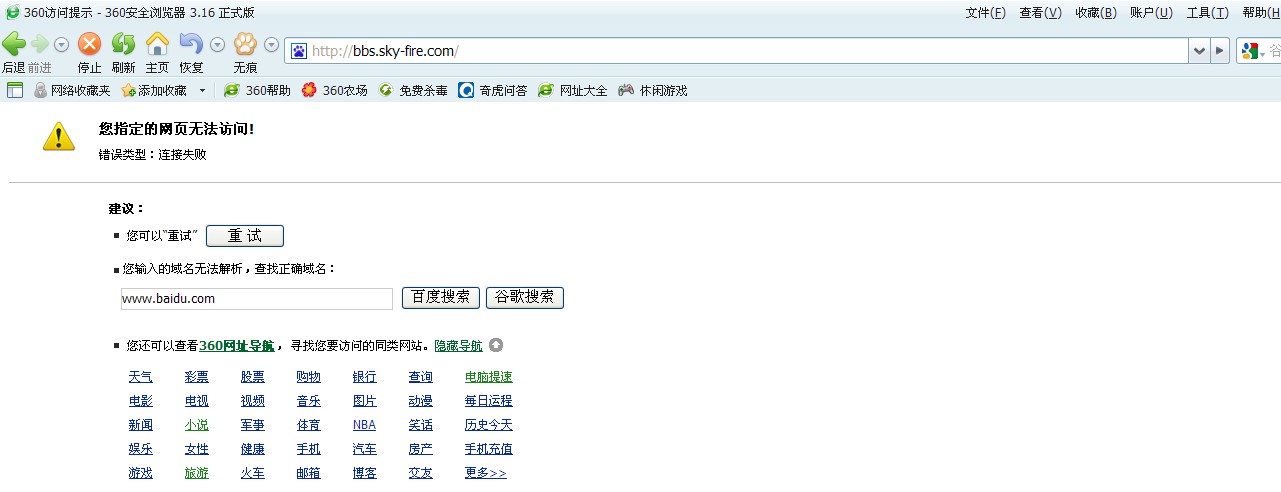Open the back/forward history dropdown

[61, 45]
